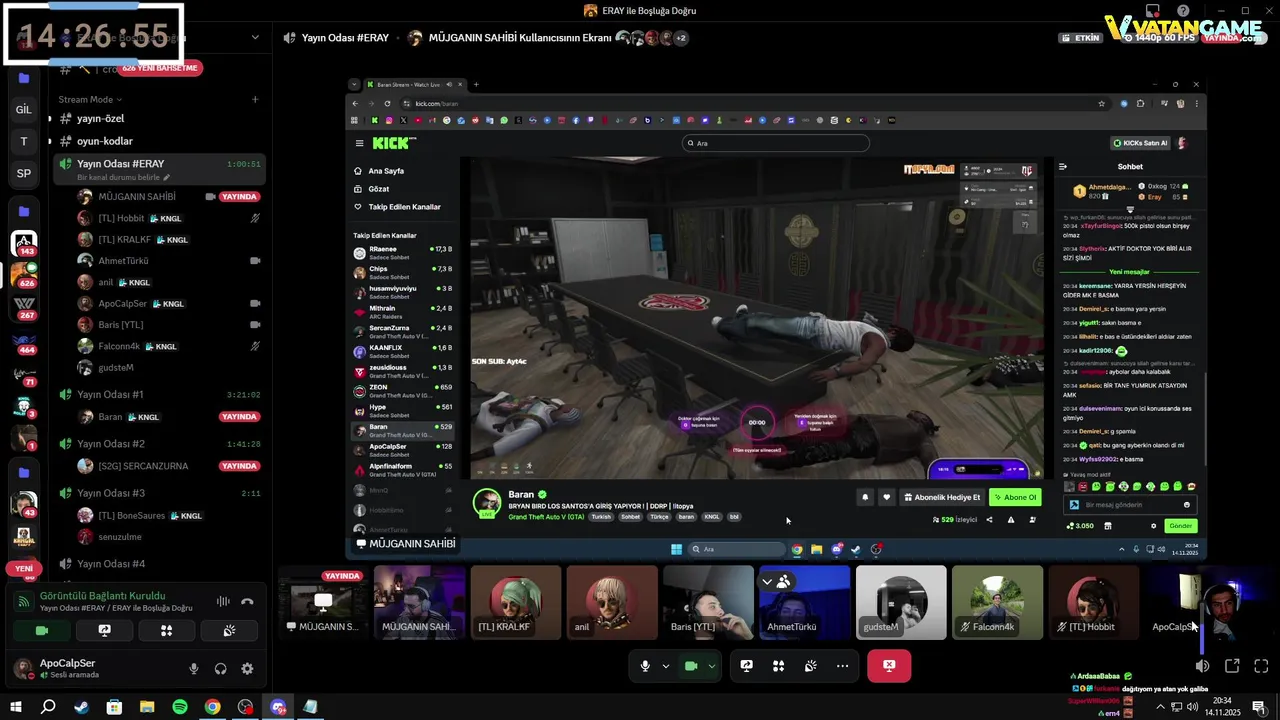Show hidden system tray icons

[1160, 707]
